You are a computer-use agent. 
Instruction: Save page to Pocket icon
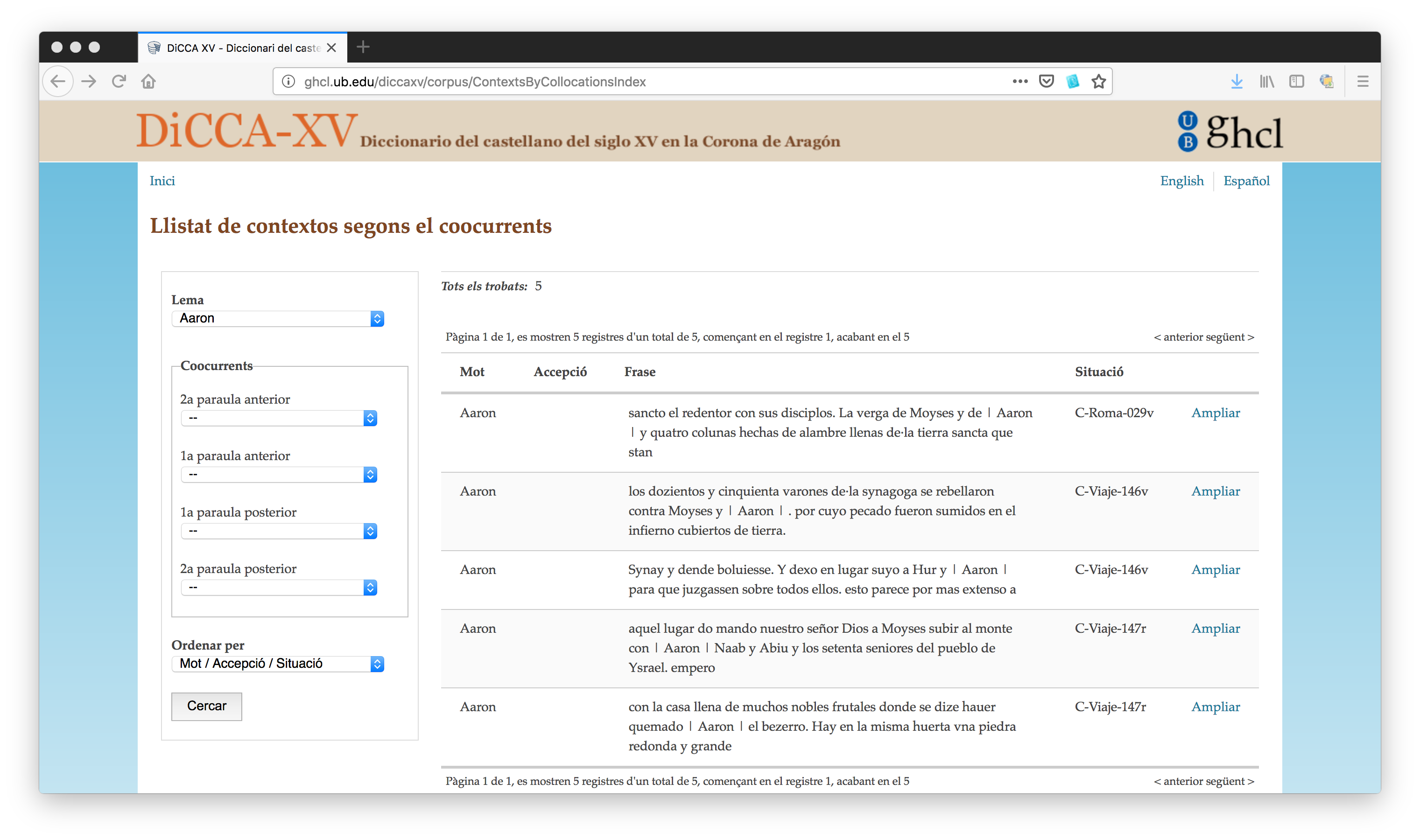(1046, 82)
